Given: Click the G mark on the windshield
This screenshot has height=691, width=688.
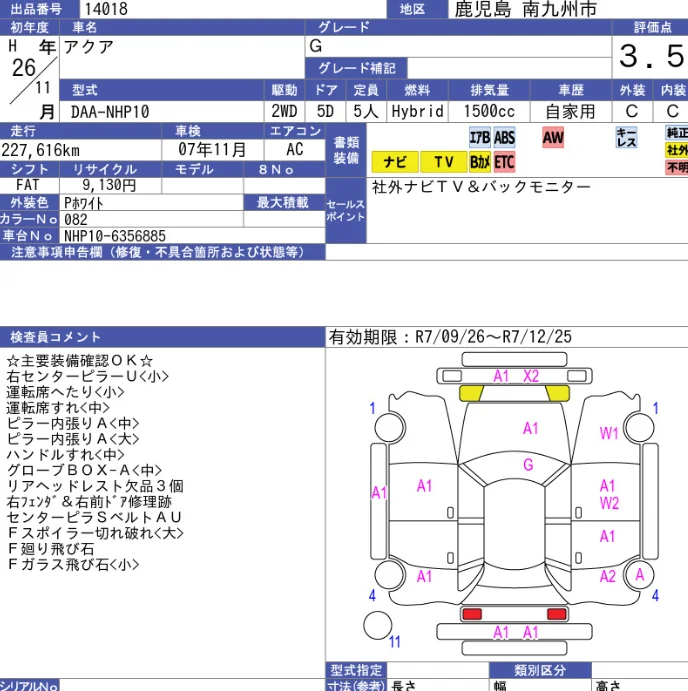Looking at the screenshot, I should click(x=528, y=465).
